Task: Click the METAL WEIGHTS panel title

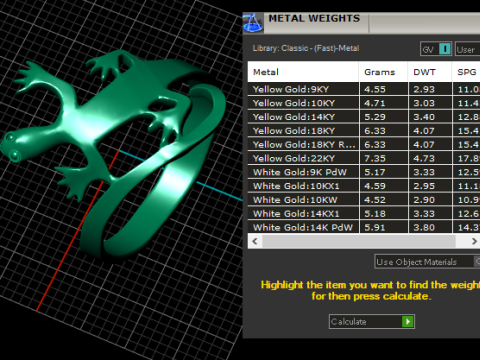Action: (x=314, y=18)
